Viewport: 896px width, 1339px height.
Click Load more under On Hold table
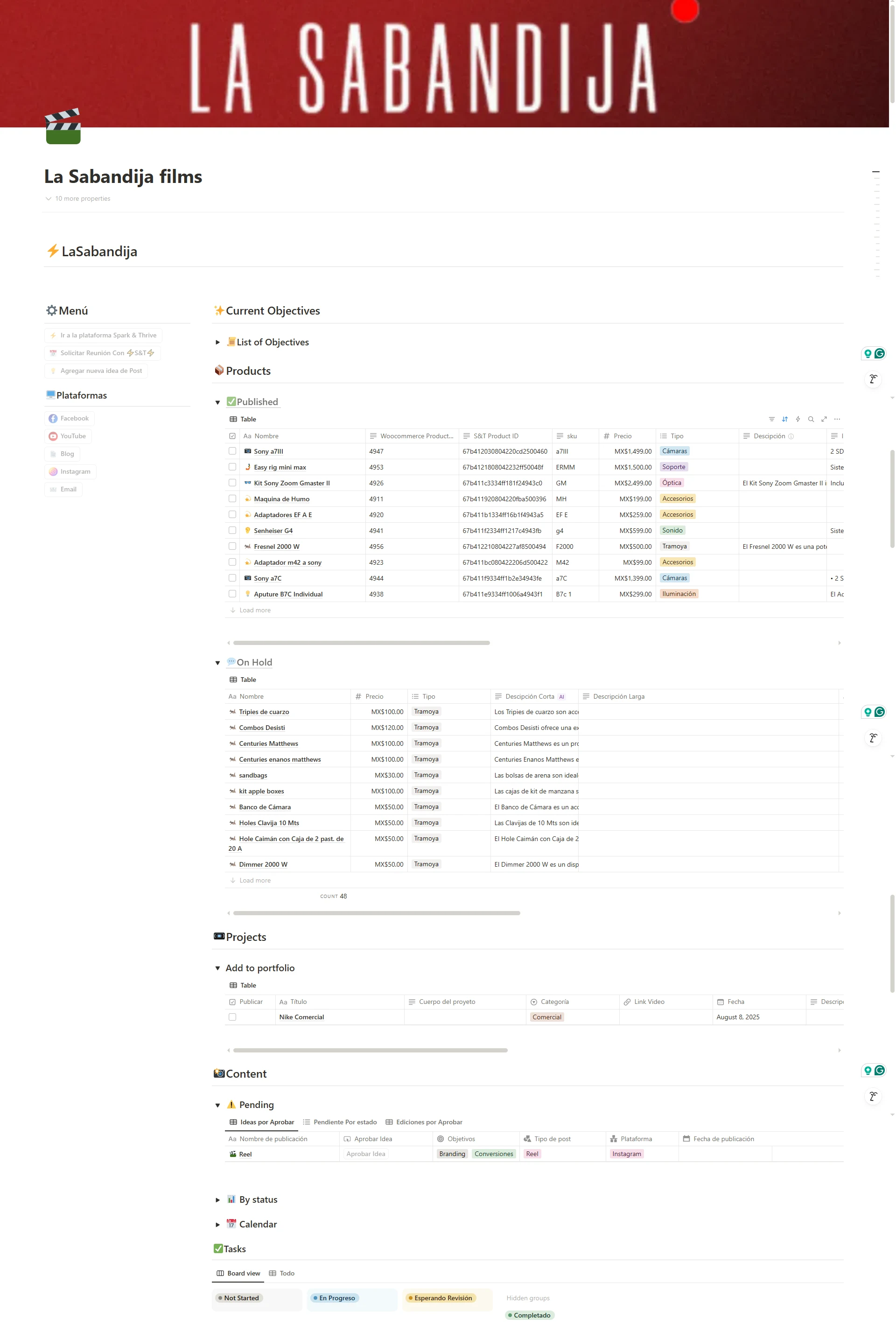click(x=250, y=881)
